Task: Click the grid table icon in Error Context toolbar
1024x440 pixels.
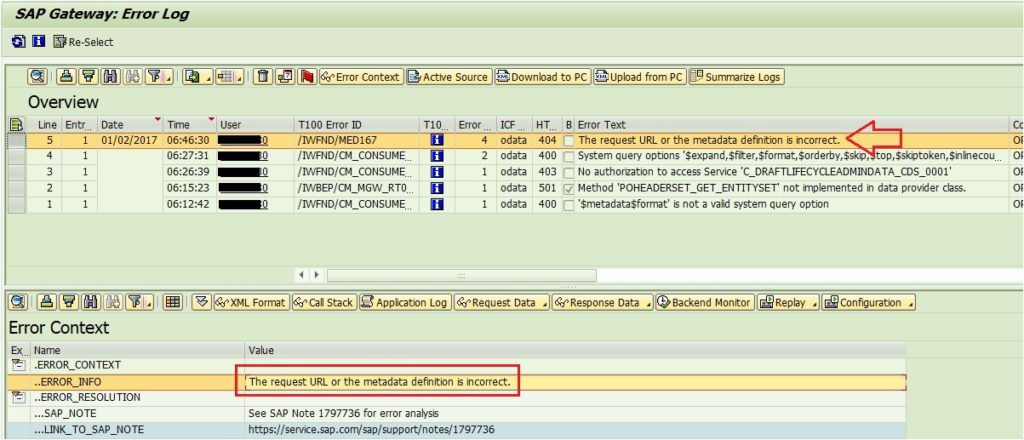Action: (172, 302)
